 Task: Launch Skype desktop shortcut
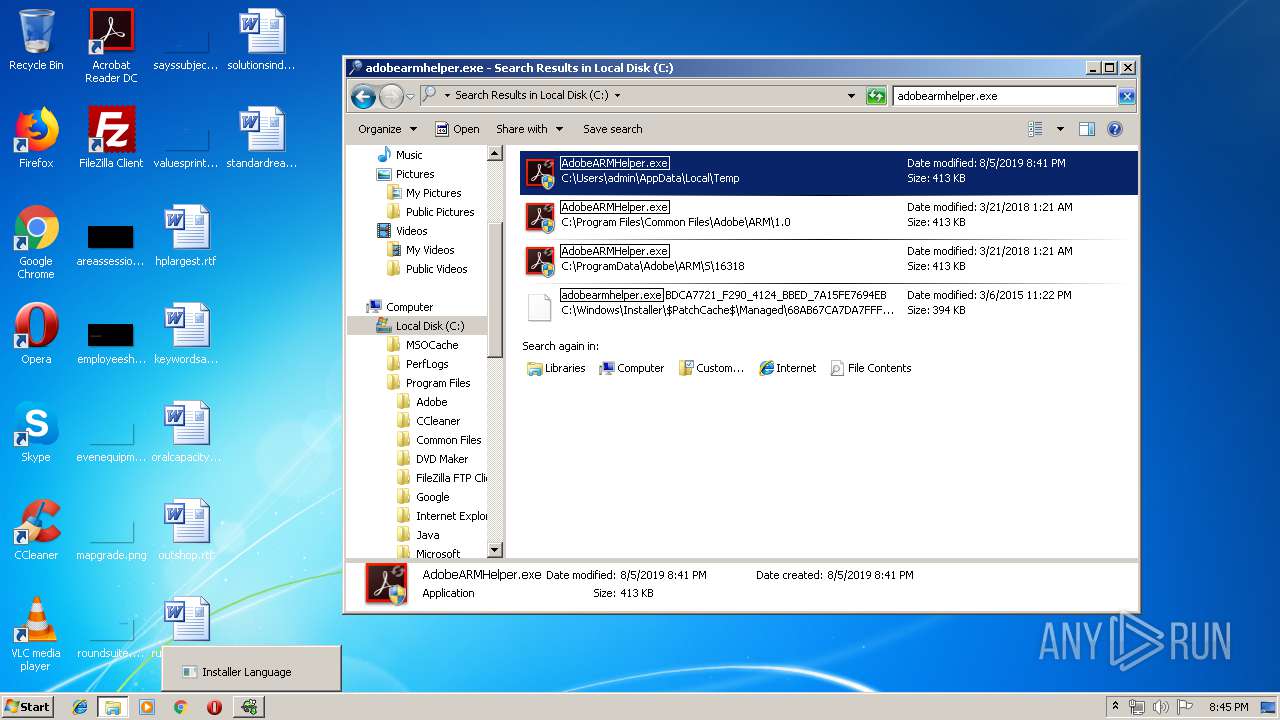36,432
